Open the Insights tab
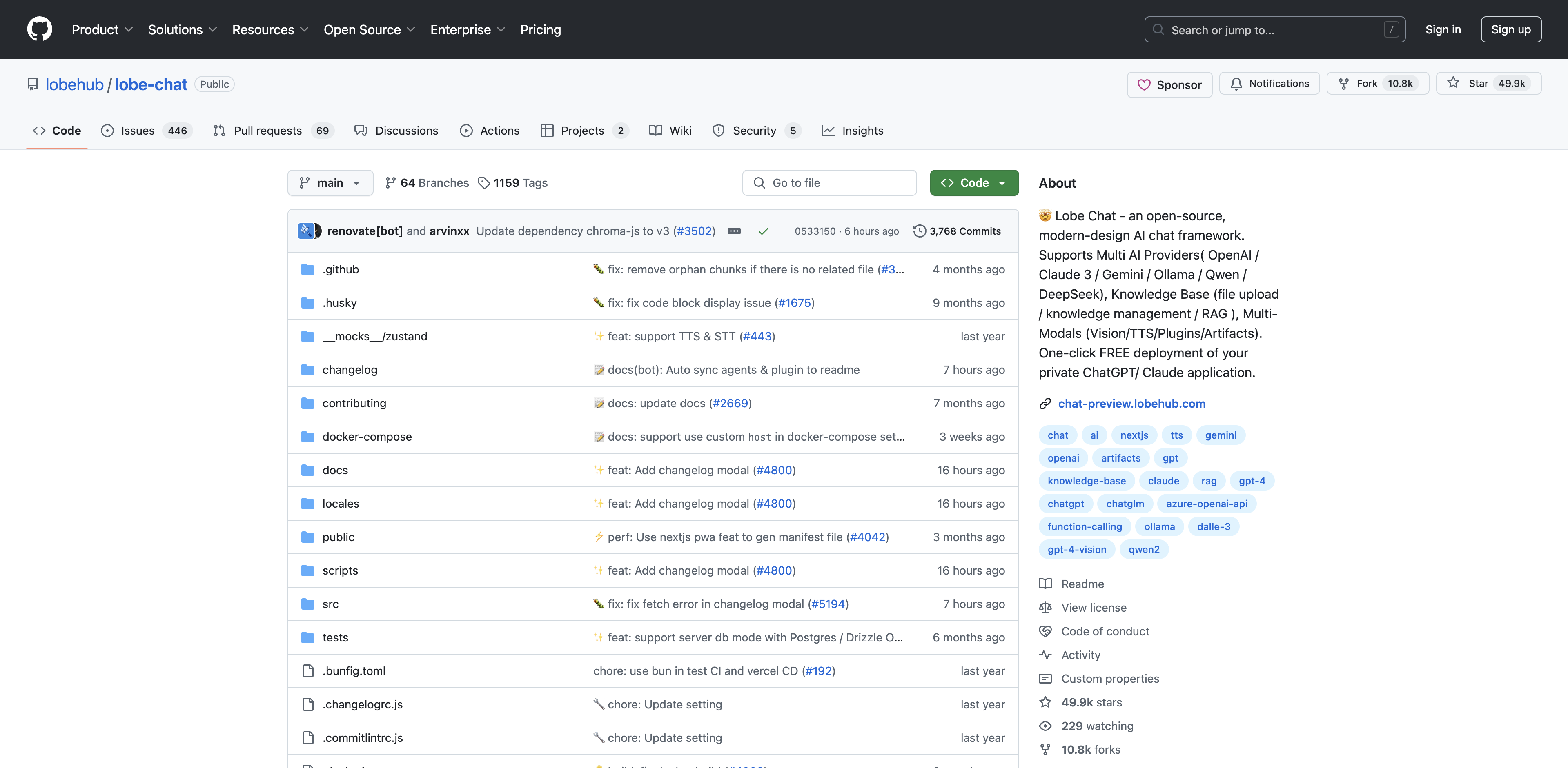Viewport: 1568px width, 768px height. tap(852, 130)
